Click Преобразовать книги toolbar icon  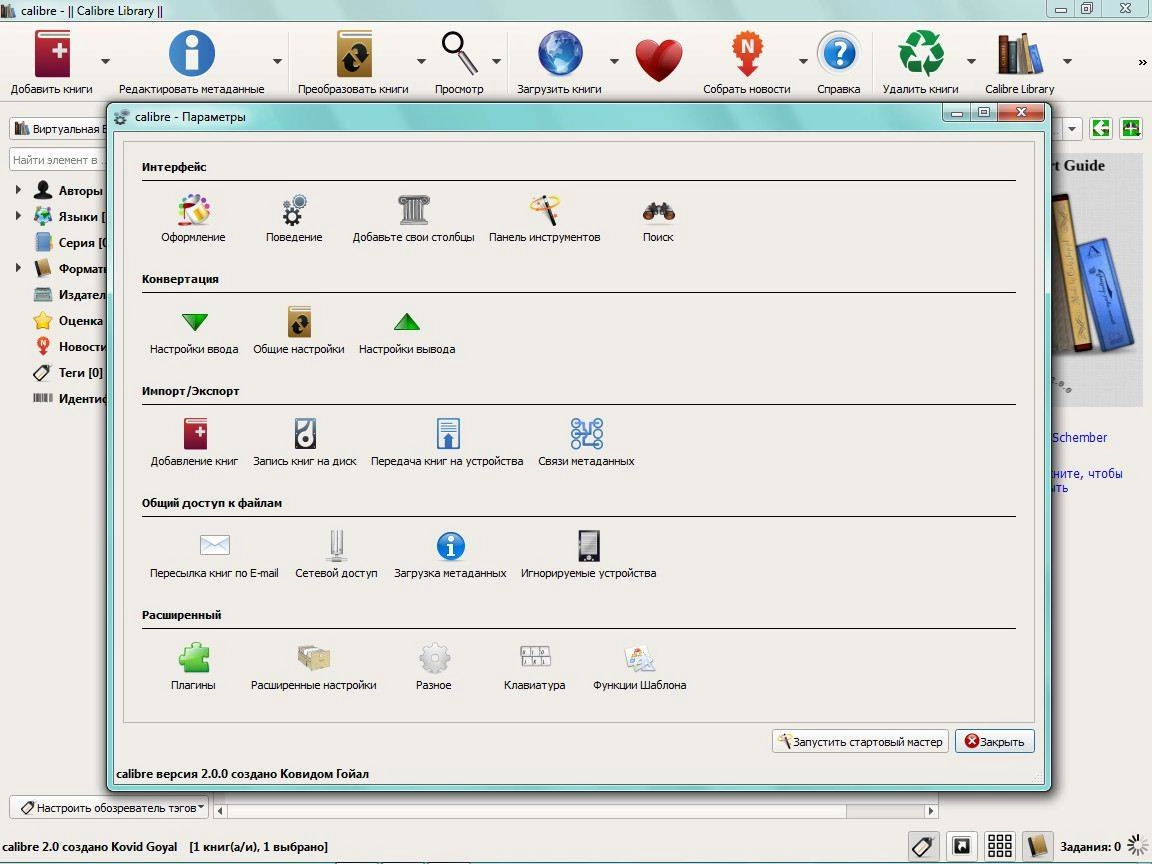coord(353,62)
